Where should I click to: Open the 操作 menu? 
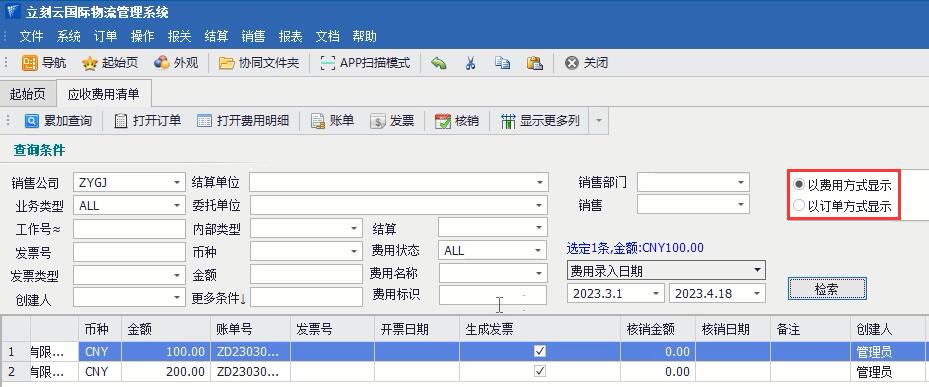pos(142,37)
